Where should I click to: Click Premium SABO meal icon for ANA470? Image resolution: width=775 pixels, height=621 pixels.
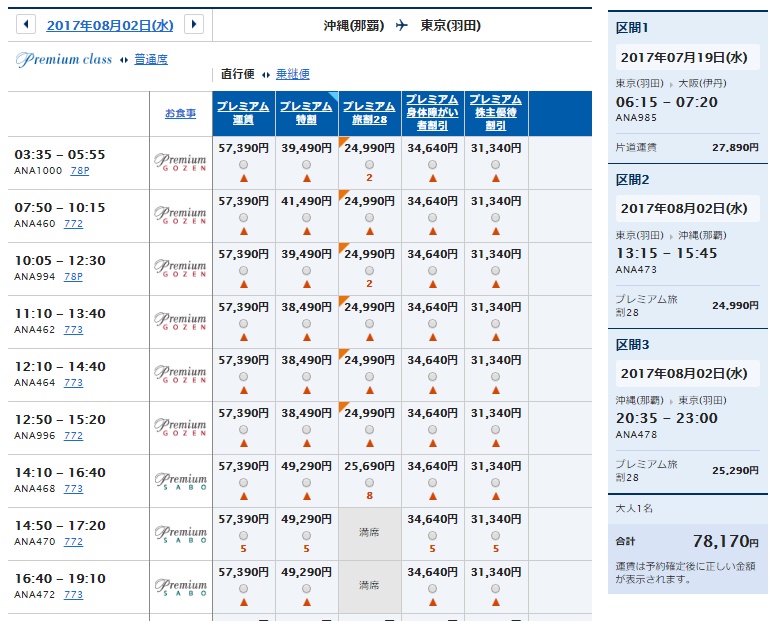180,534
